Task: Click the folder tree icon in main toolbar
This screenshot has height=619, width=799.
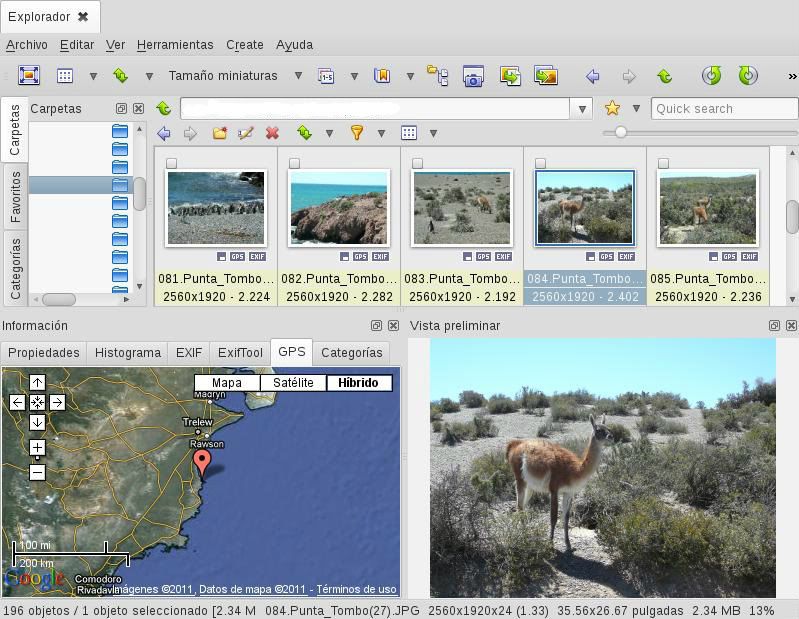Action: 437,75
